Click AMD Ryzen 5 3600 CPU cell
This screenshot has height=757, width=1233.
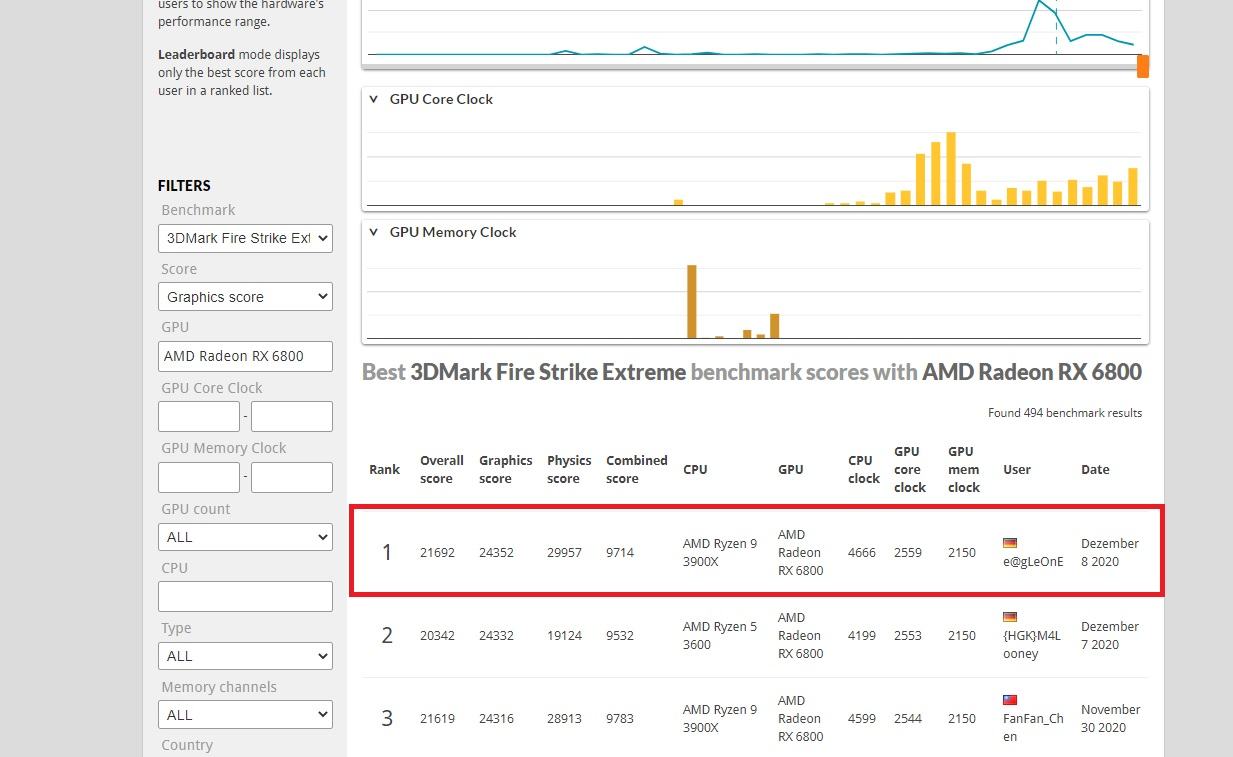coord(720,635)
